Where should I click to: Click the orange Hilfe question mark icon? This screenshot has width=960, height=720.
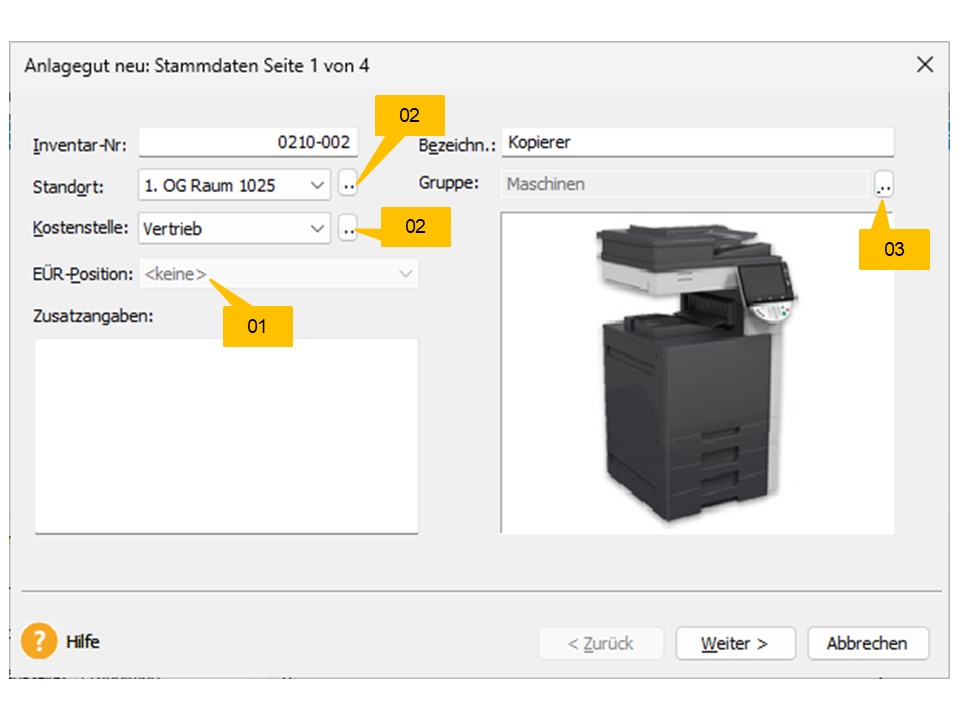(x=39, y=641)
